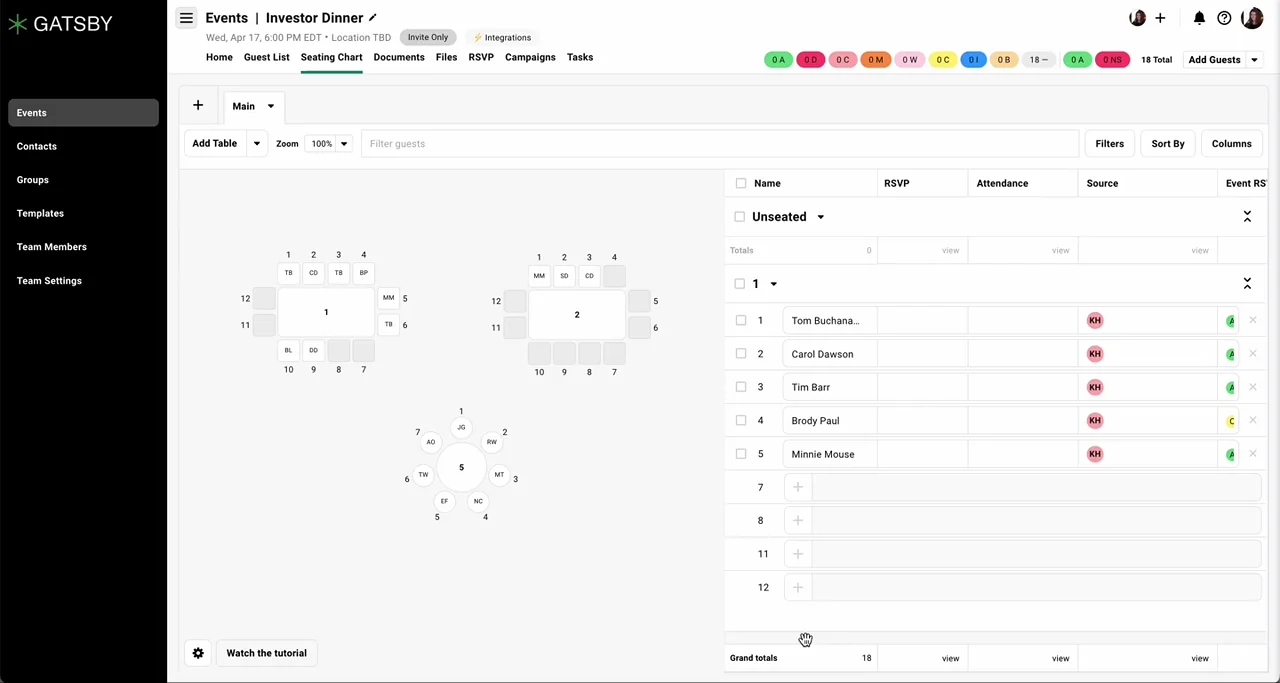Switch to the Guest List tab
Screen dimensions: 1280x683
266,57
